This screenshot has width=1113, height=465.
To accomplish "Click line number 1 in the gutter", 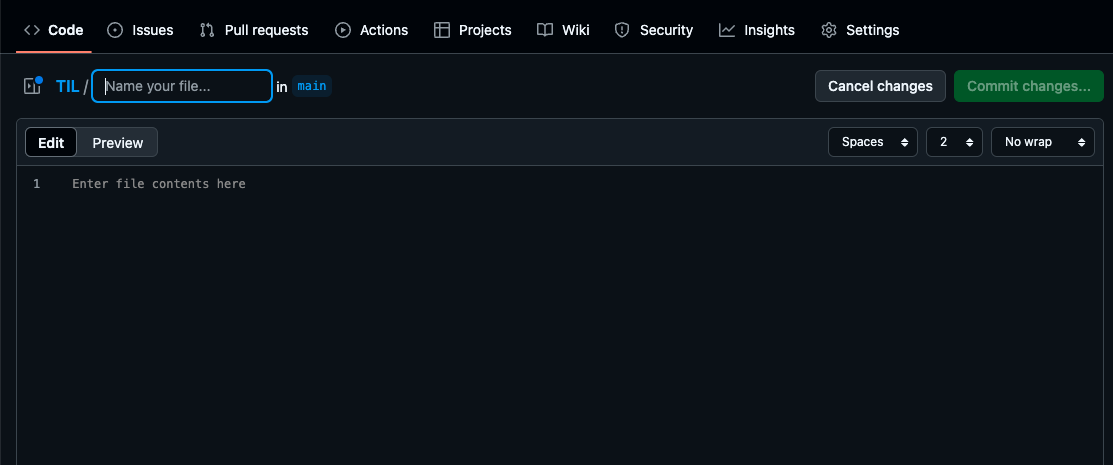I will click(36, 184).
